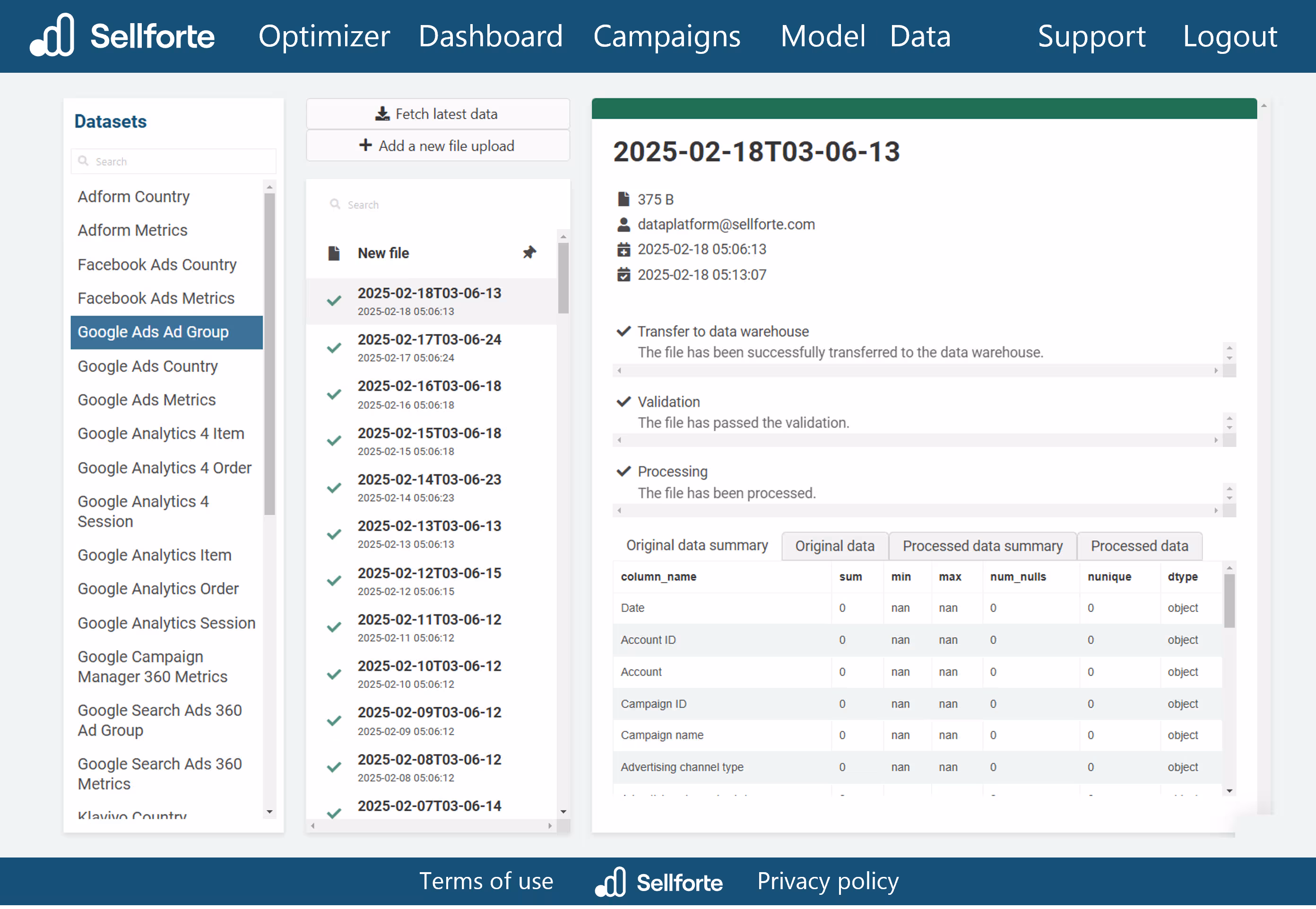
Task: Open the Dashboard menu
Action: coord(491,36)
